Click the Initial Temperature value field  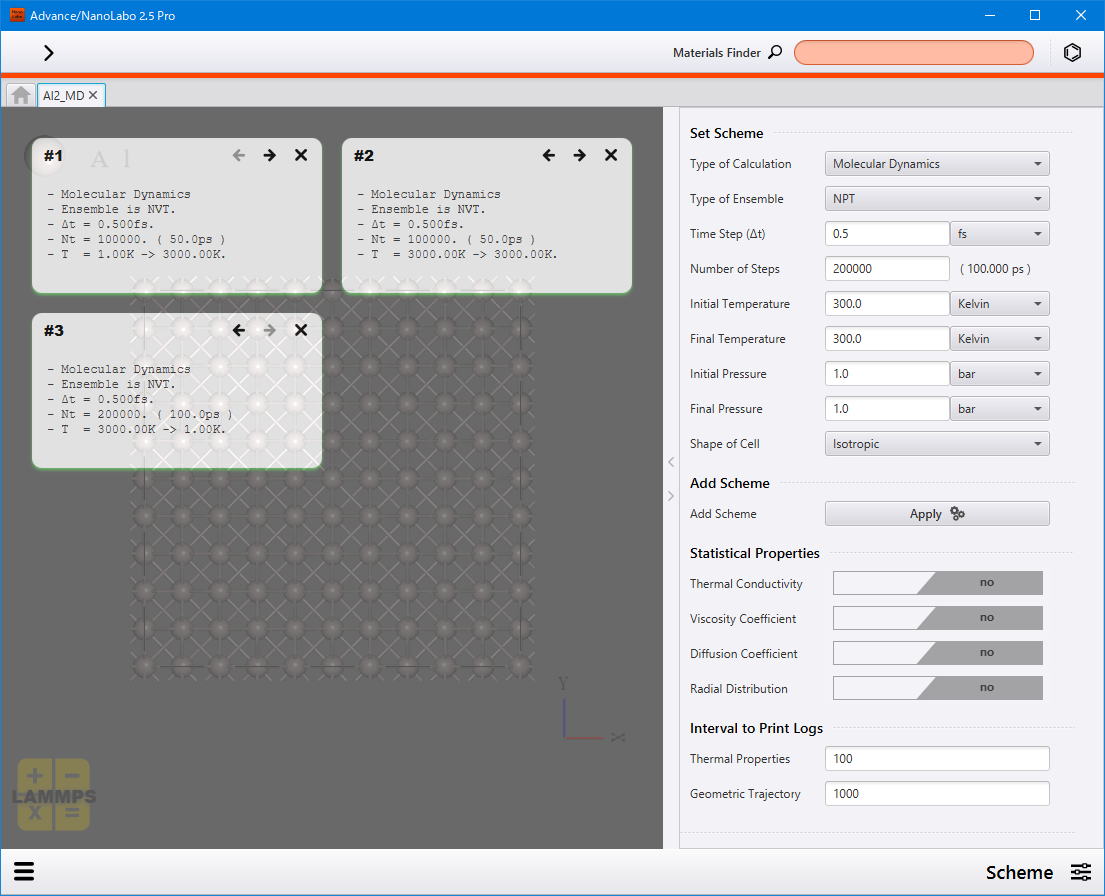click(887, 304)
